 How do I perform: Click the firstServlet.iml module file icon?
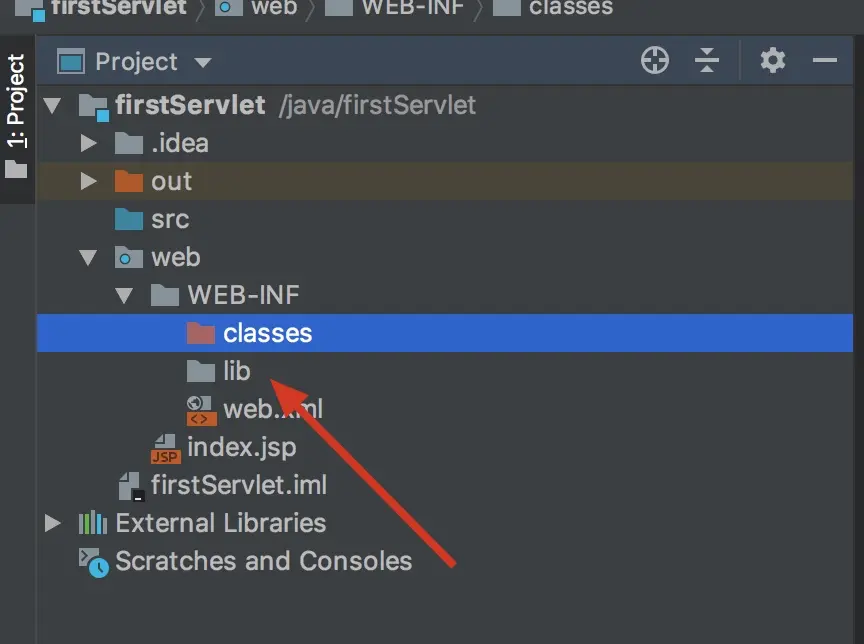[x=130, y=486]
